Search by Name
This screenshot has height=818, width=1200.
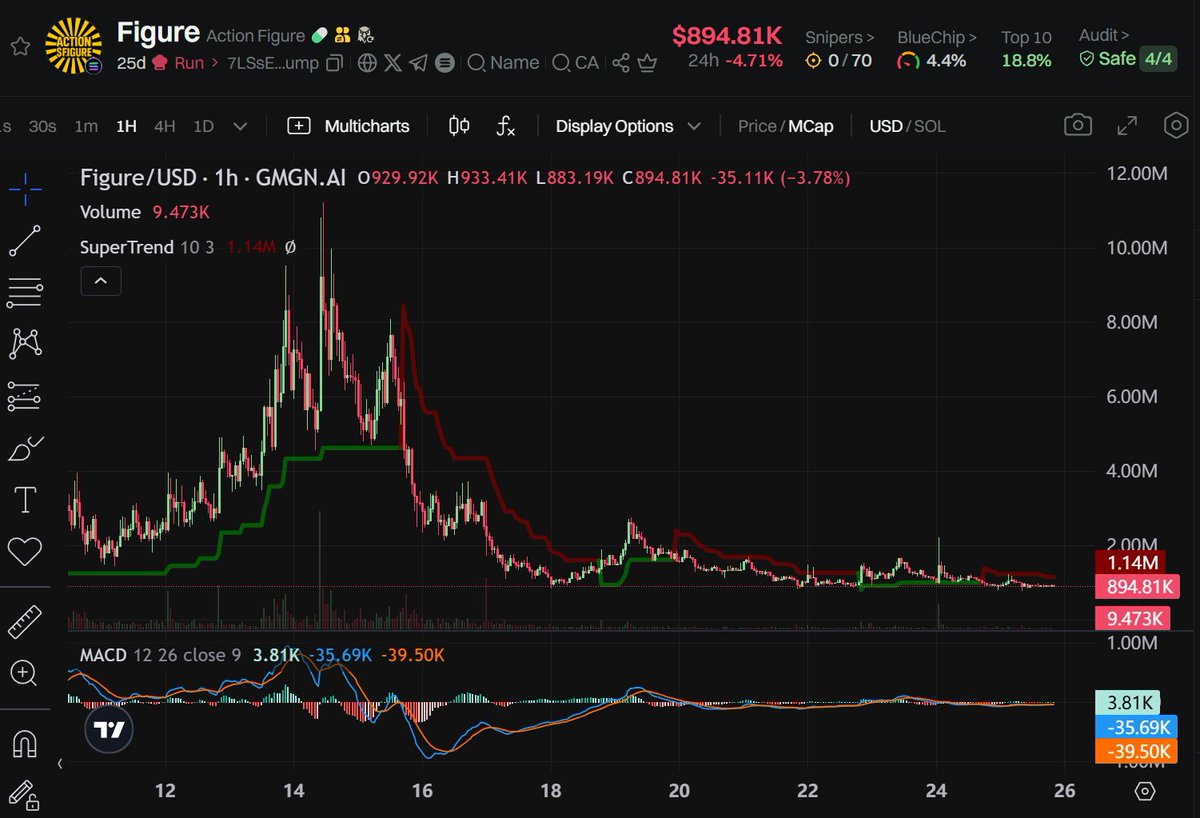[503, 63]
